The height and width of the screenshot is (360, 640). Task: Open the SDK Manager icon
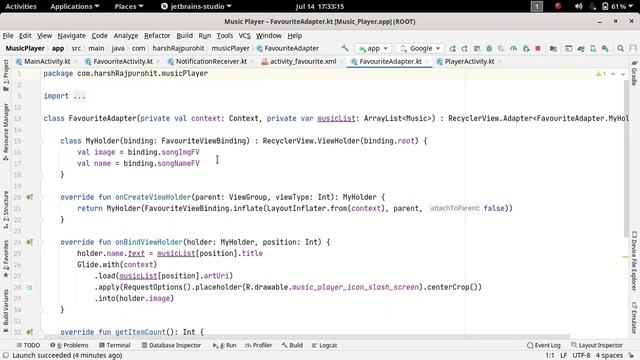click(605, 49)
